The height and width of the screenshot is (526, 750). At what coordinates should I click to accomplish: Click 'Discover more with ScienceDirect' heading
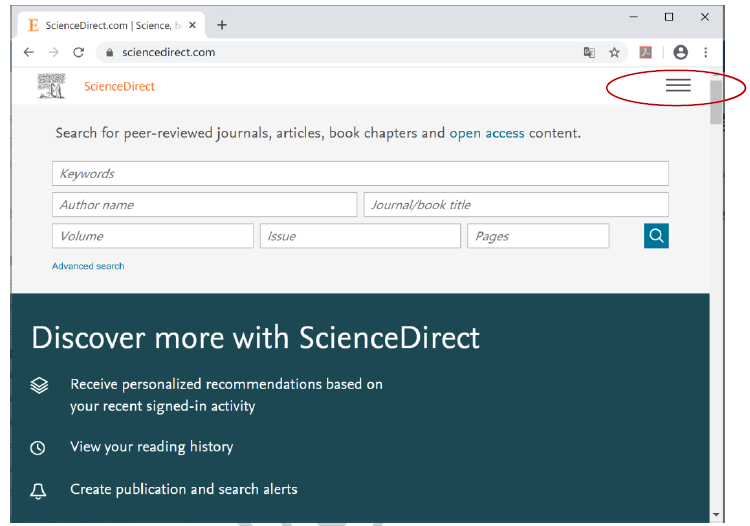click(x=255, y=338)
